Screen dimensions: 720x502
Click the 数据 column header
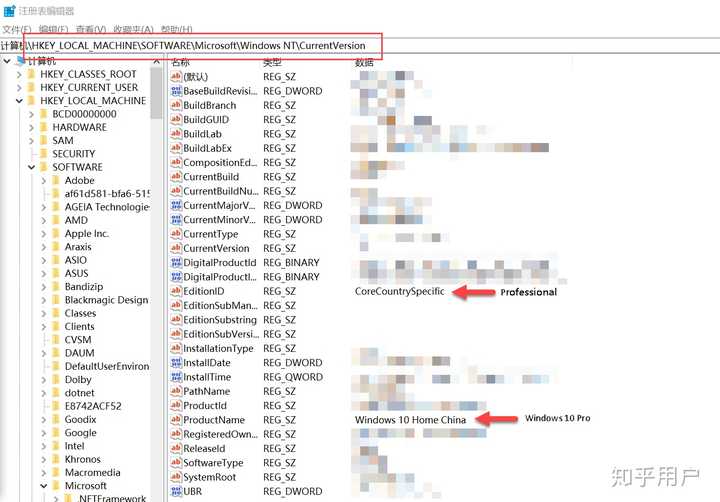click(x=364, y=62)
